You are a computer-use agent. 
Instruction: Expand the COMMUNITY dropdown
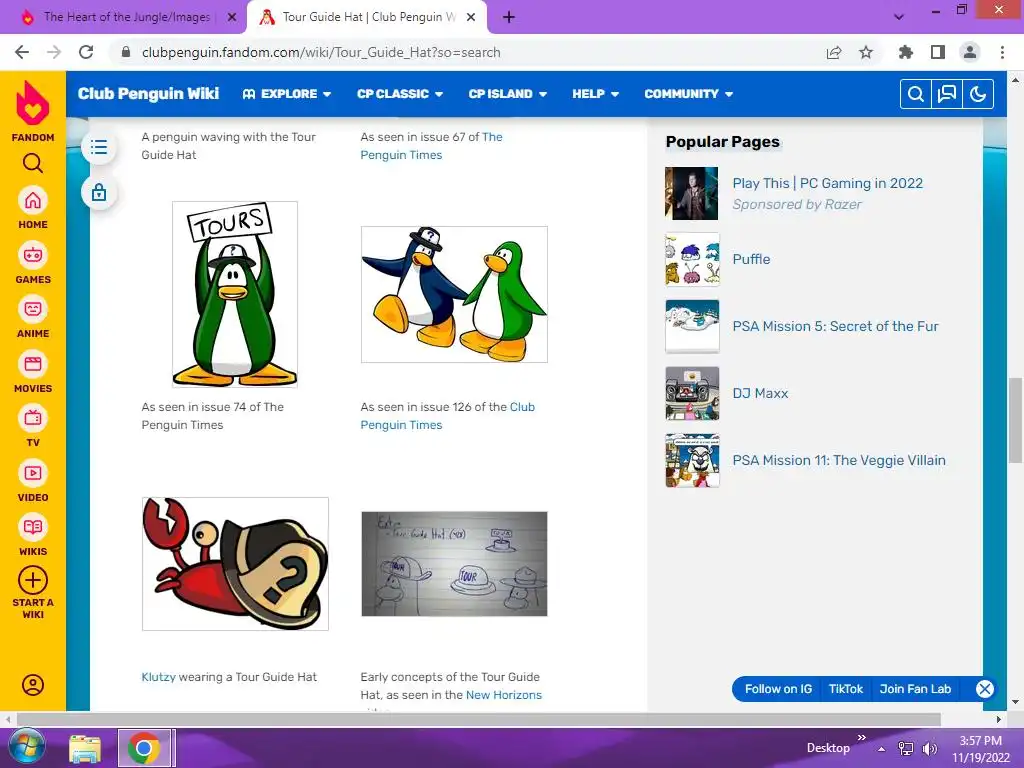pyautogui.click(x=688, y=94)
